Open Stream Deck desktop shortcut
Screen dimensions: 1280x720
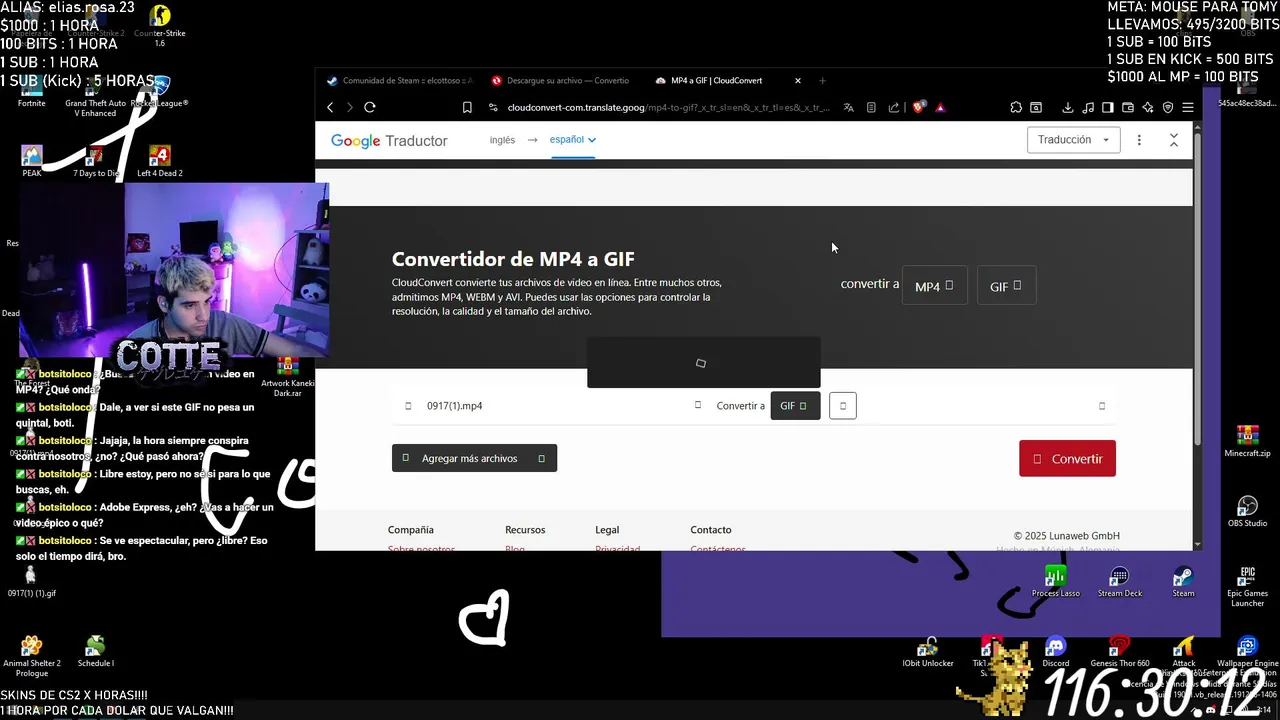tap(1120, 581)
